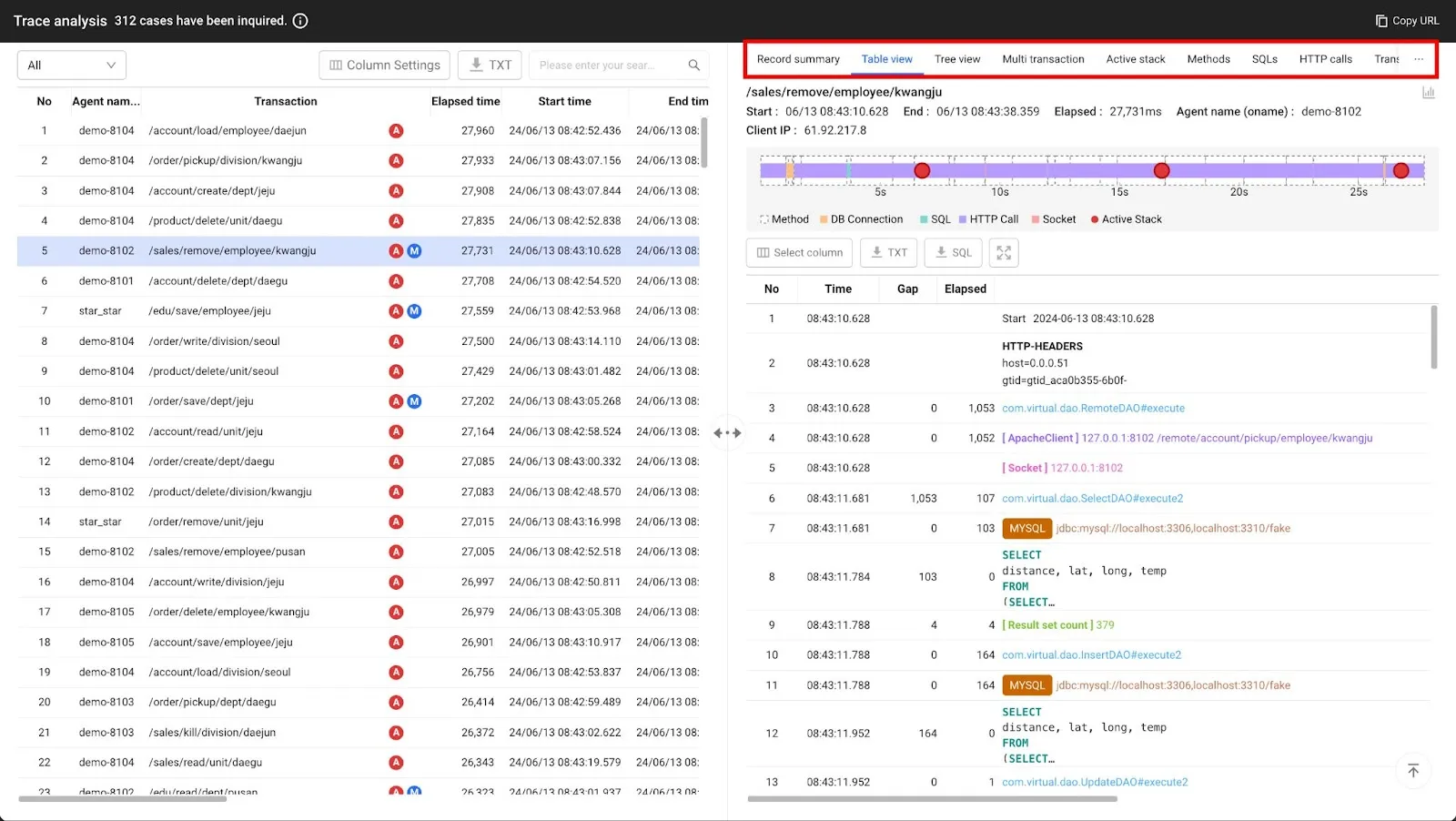Click the chart icon beside transaction title
This screenshot has height=821, width=1456.
(x=1429, y=92)
